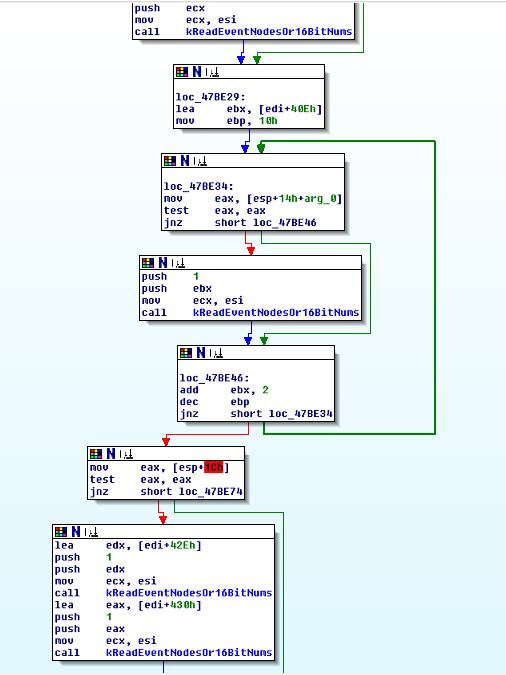Click the 'dec ebp' instruction
The height and width of the screenshot is (675, 506).
coord(214,402)
